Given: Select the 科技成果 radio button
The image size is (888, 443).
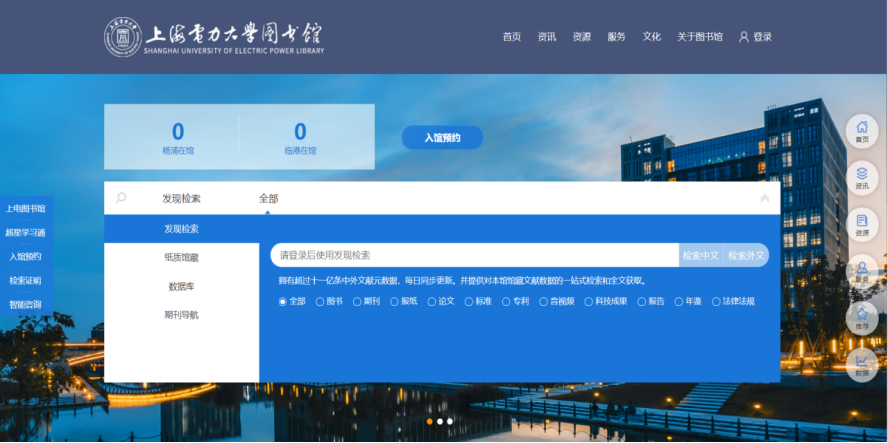Looking at the screenshot, I should (x=588, y=302).
